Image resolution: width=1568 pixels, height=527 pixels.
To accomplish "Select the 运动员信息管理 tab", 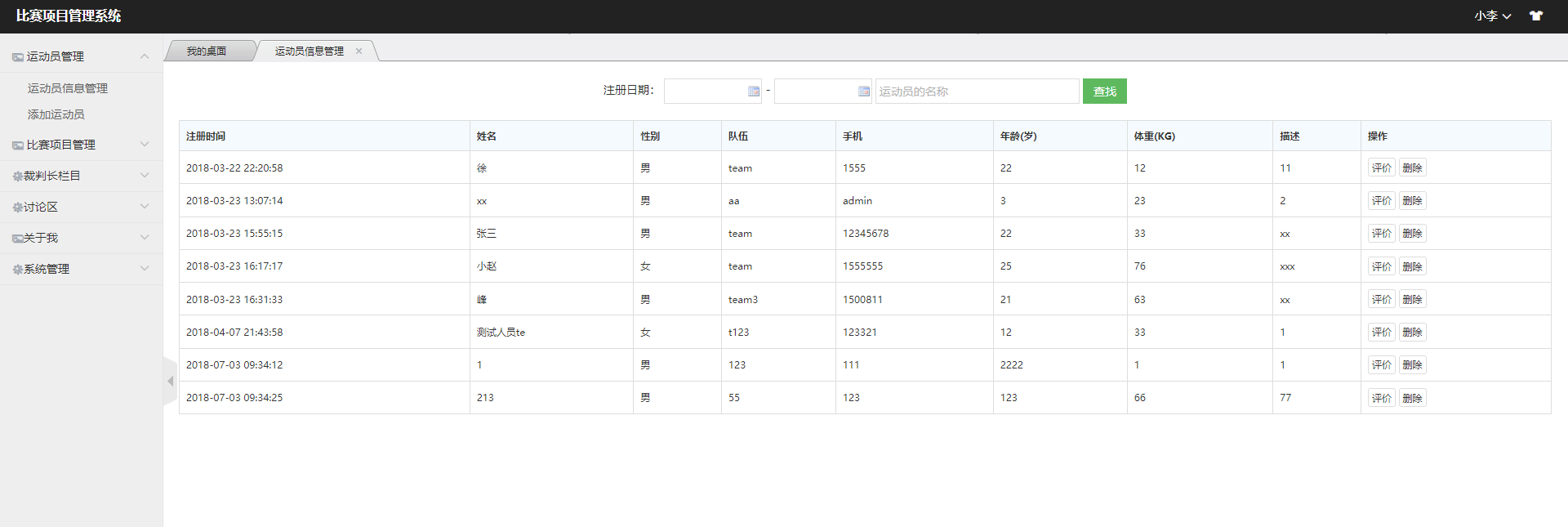I will (x=310, y=51).
